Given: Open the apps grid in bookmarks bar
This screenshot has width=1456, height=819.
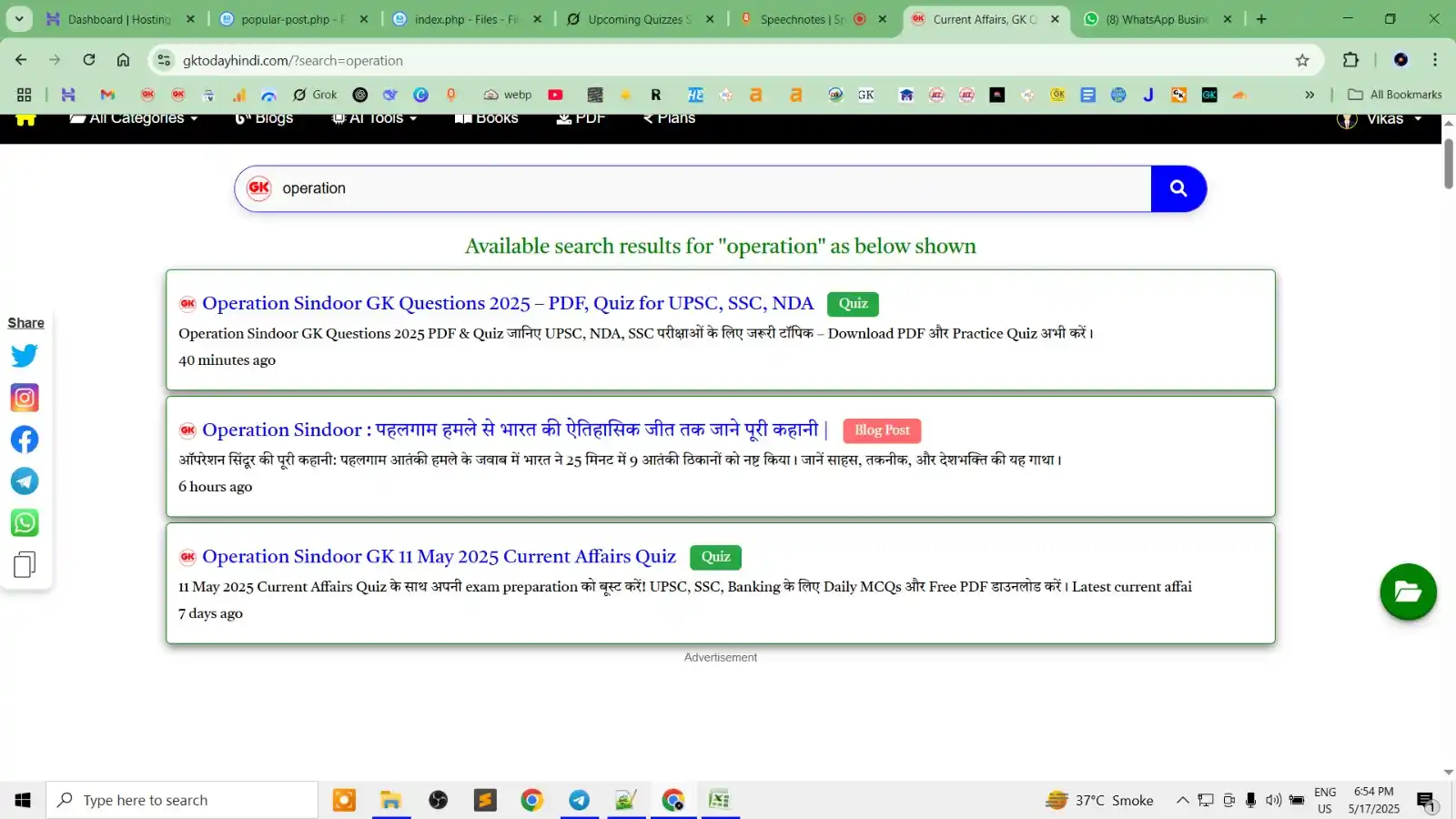Looking at the screenshot, I should 25,95.
